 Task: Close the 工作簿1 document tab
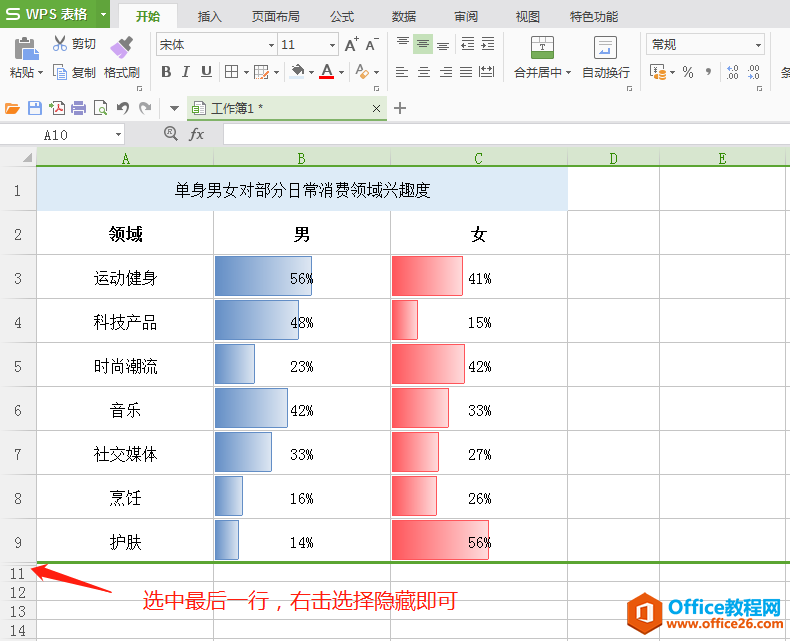(376, 108)
